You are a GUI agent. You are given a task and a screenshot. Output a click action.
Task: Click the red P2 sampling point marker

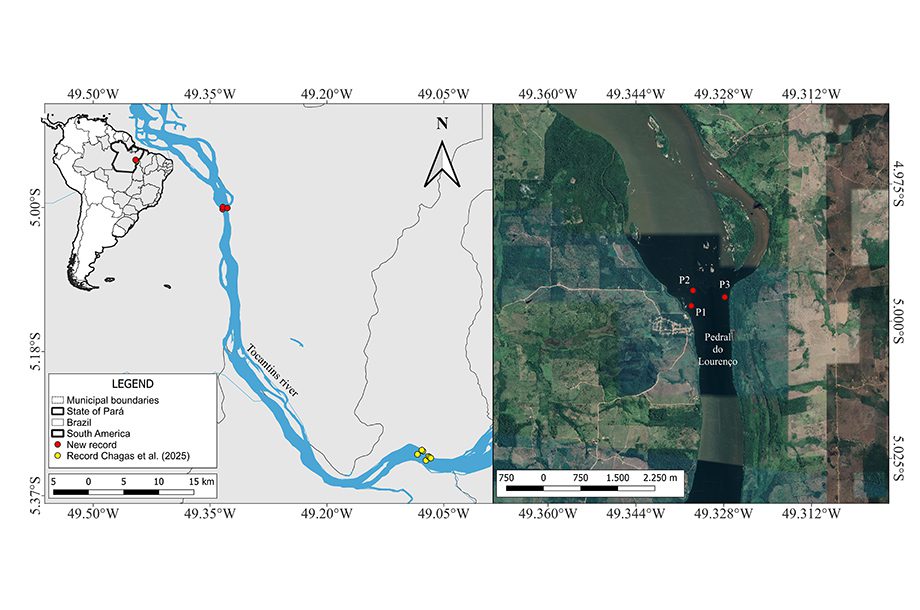point(693,290)
